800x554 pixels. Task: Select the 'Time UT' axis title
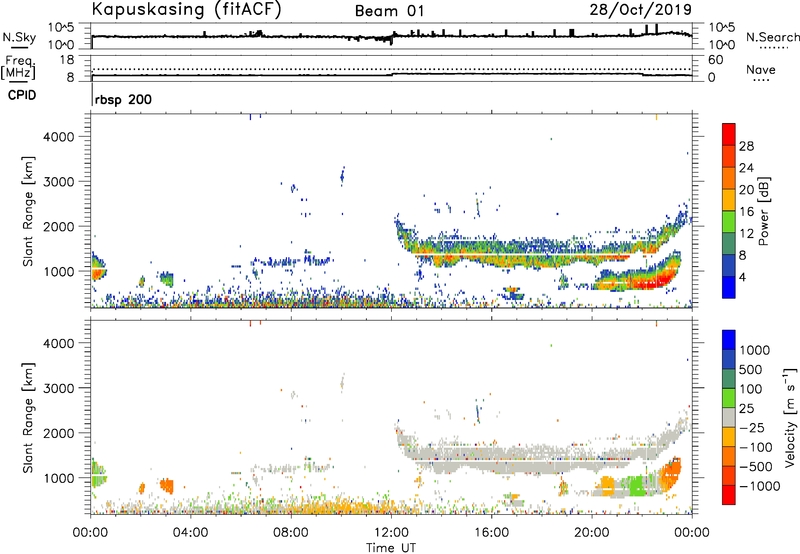[391, 548]
